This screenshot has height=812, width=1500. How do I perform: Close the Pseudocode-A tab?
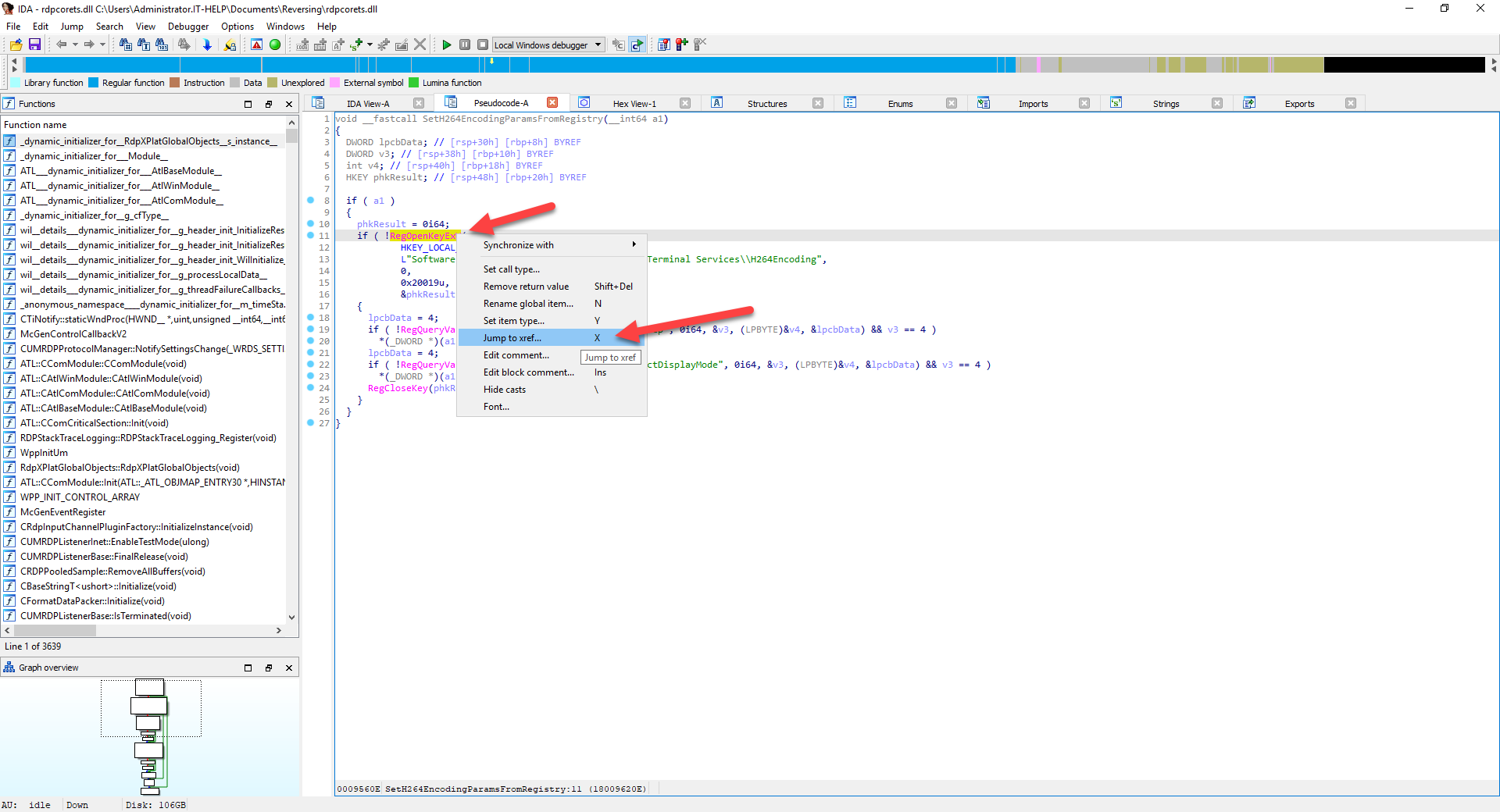(x=553, y=102)
